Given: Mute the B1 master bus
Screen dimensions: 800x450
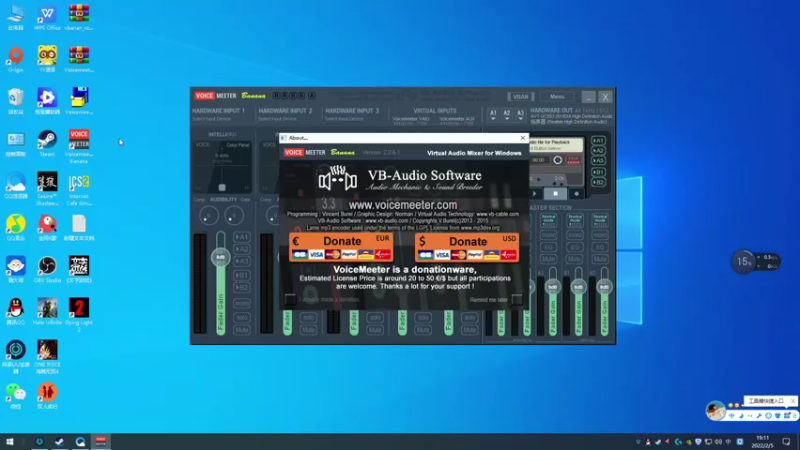Looking at the screenshot, I should click(575, 260).
